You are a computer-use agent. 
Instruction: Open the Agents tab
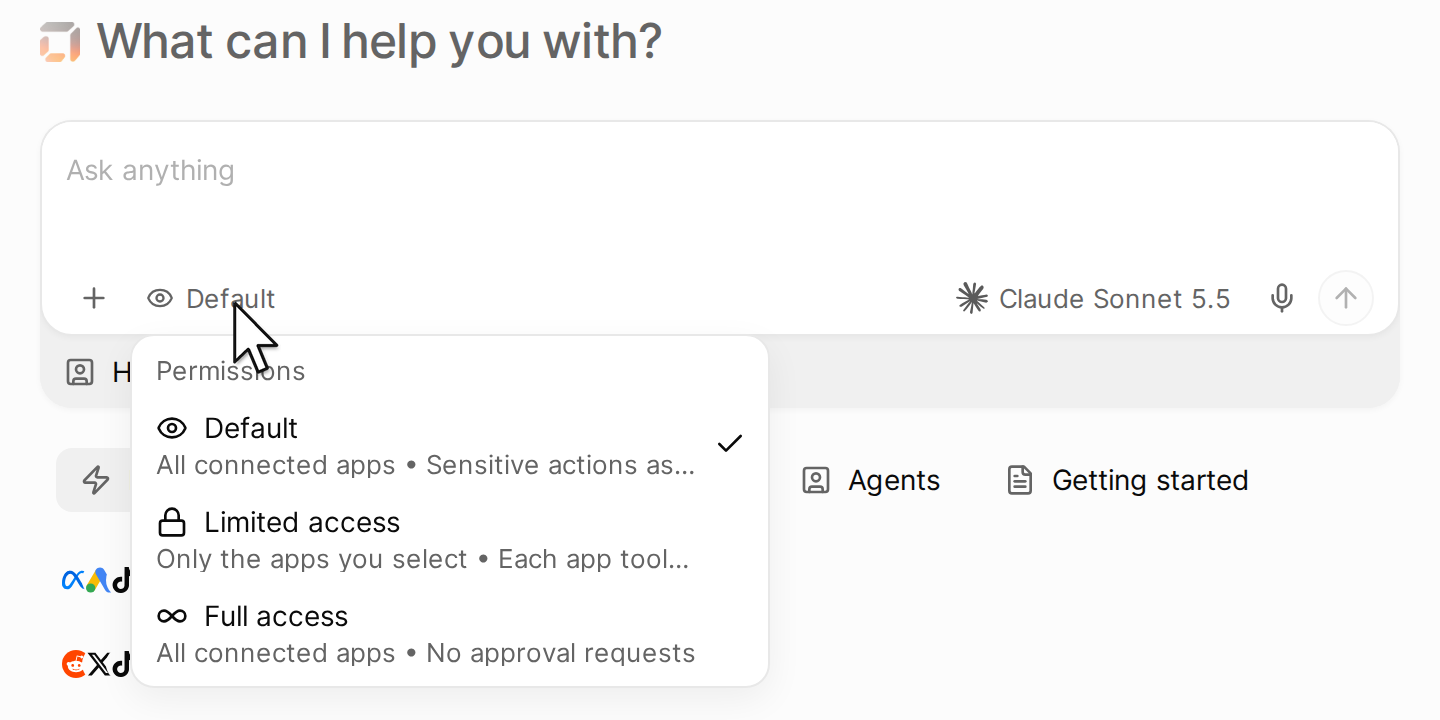coord(871,480)
